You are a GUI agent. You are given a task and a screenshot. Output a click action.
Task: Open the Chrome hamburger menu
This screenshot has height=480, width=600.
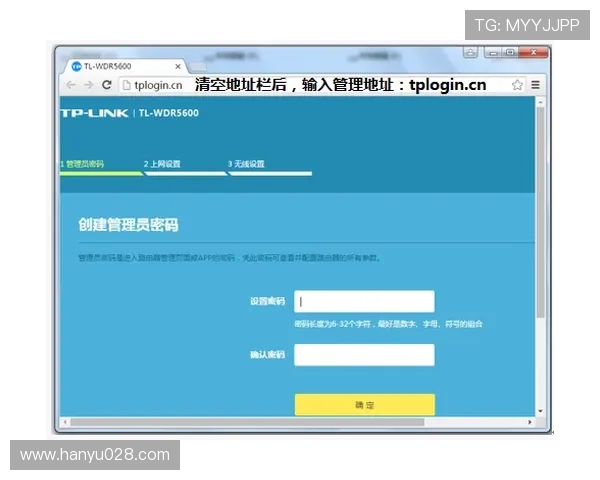pos(535,85)
